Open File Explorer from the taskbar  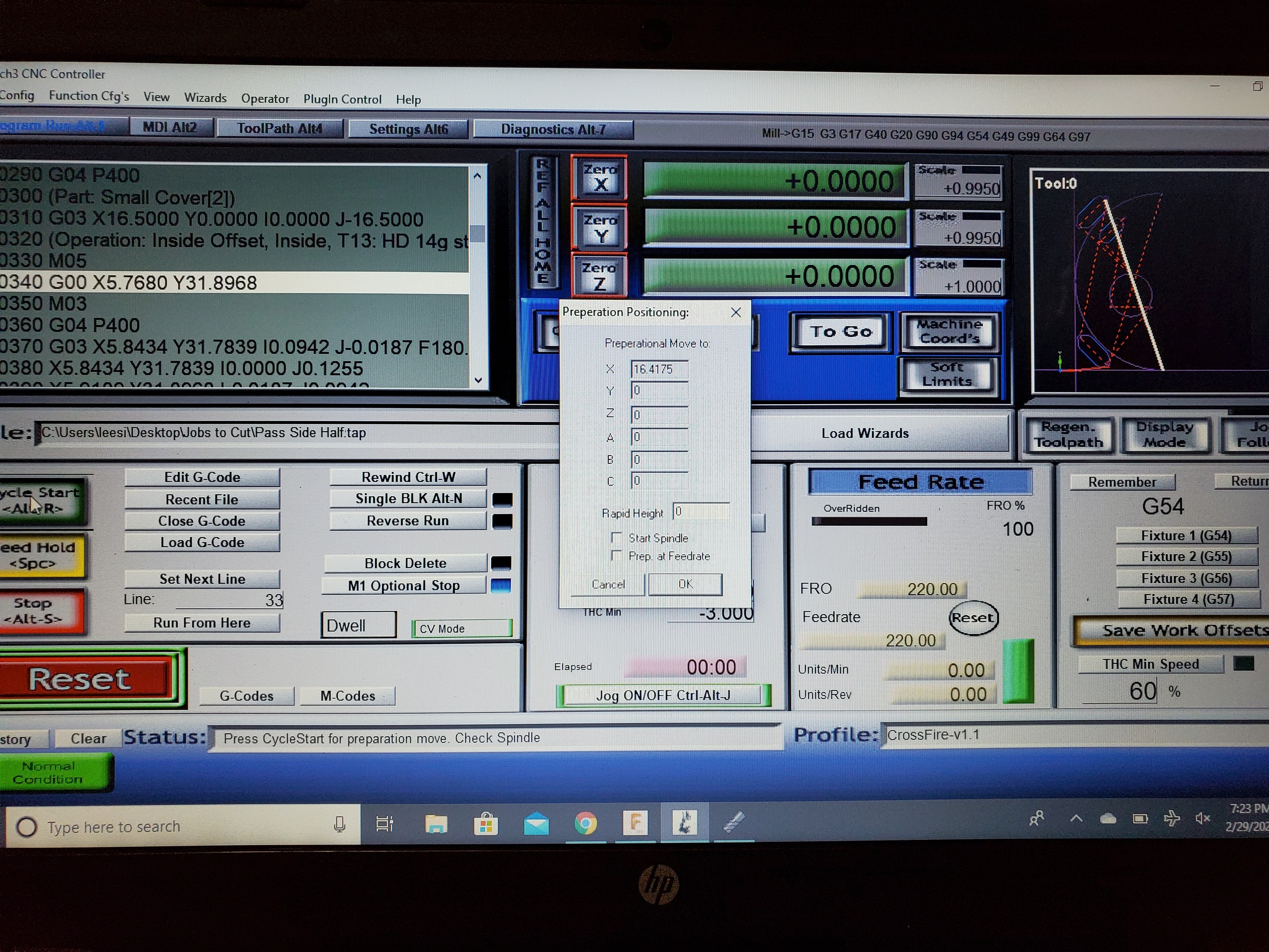[436, 825]
